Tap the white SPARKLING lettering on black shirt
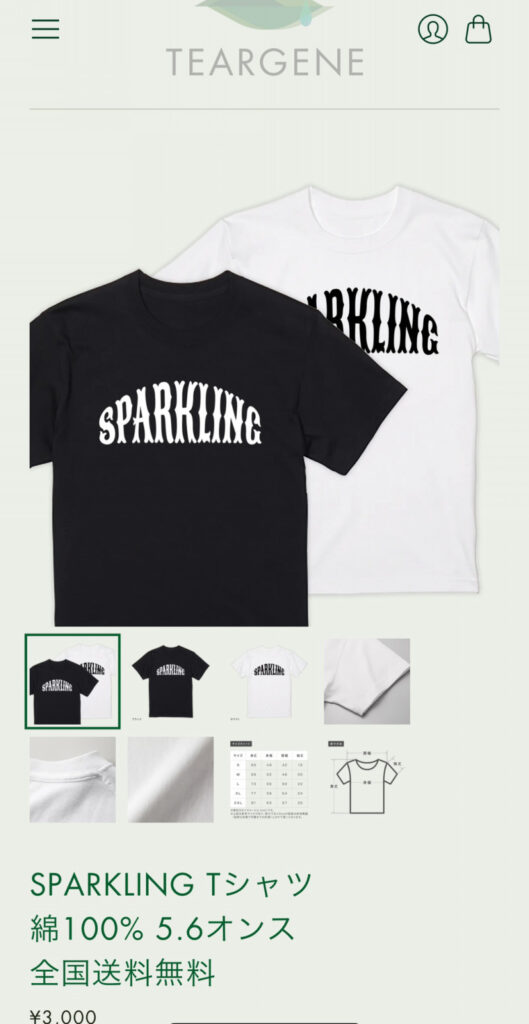 coord(180,418)
